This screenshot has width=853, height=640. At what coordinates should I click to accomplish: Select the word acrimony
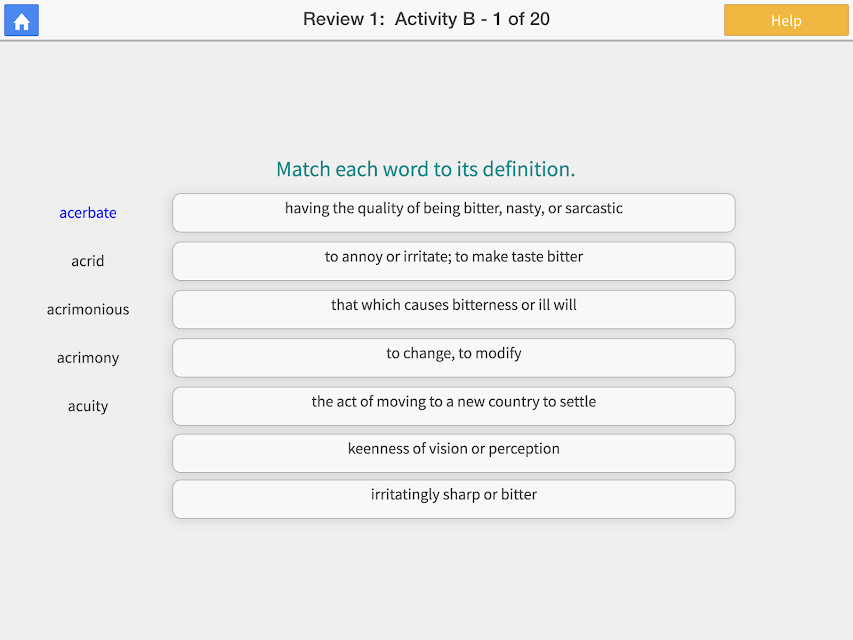(88, 358)
